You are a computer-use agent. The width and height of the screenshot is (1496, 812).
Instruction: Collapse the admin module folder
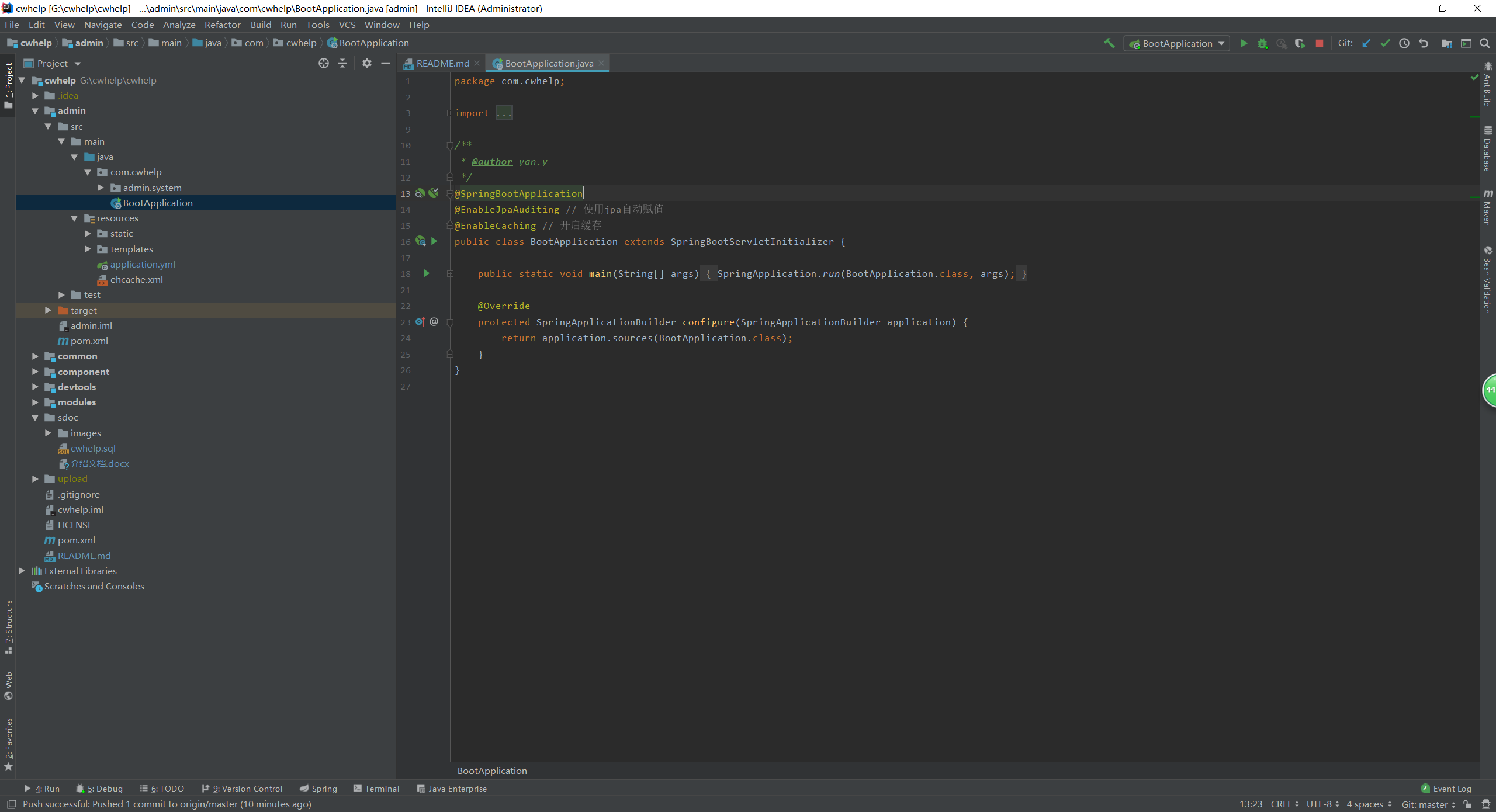pyautogui.click(x=35, y=111)
